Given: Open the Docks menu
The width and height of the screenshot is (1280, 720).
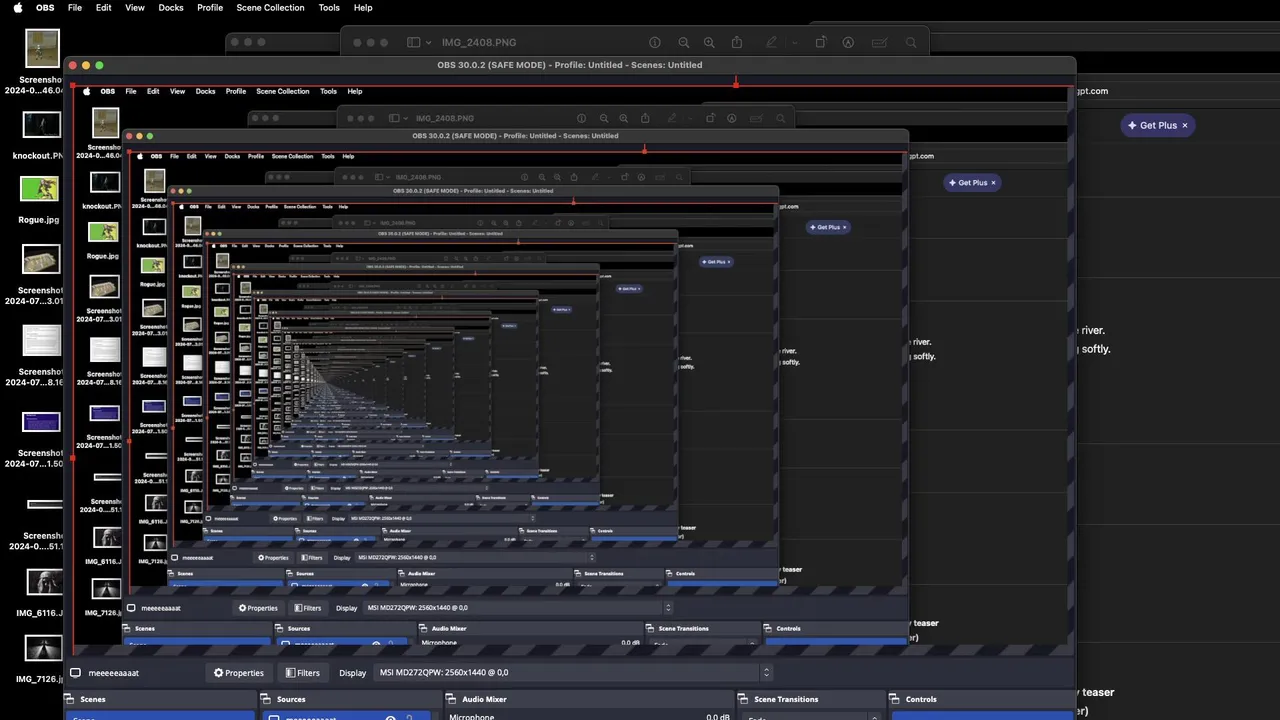Looking at the screenshot, I should tap(171, 7).
